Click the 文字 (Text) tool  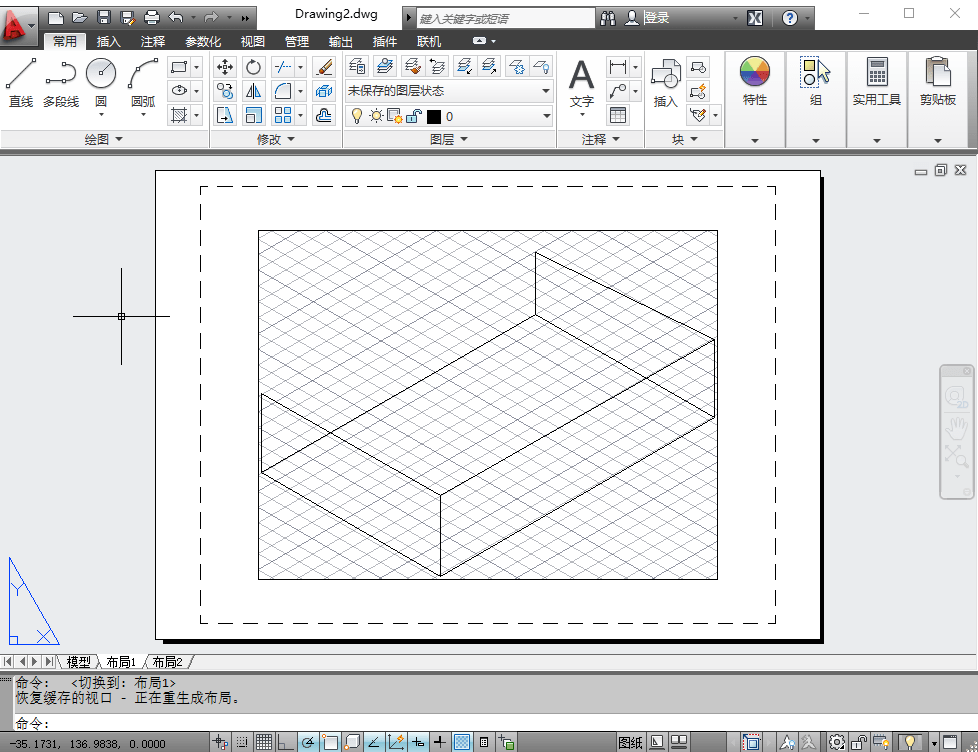click(x=581, y=84)
